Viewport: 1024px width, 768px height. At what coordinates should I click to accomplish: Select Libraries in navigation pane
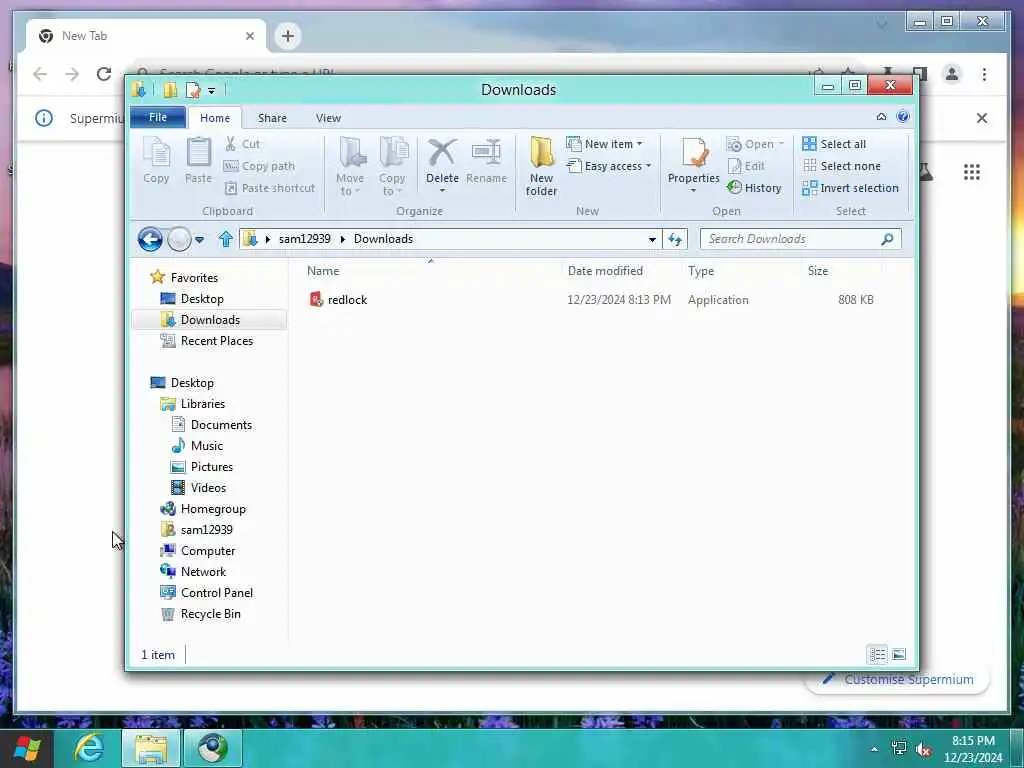pos(202,404)
